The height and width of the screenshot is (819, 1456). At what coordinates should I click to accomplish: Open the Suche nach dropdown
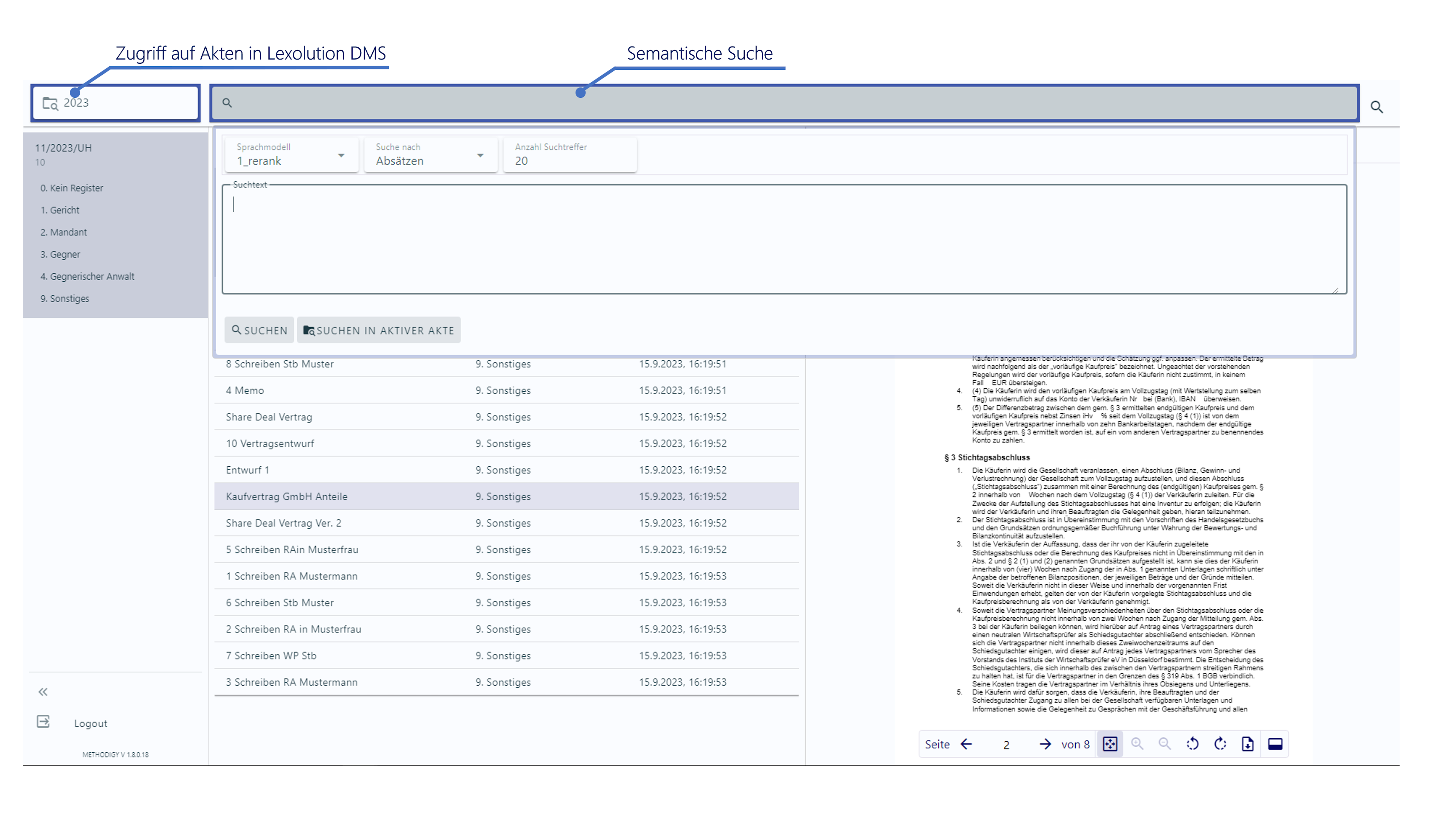[x=431, y=155]
